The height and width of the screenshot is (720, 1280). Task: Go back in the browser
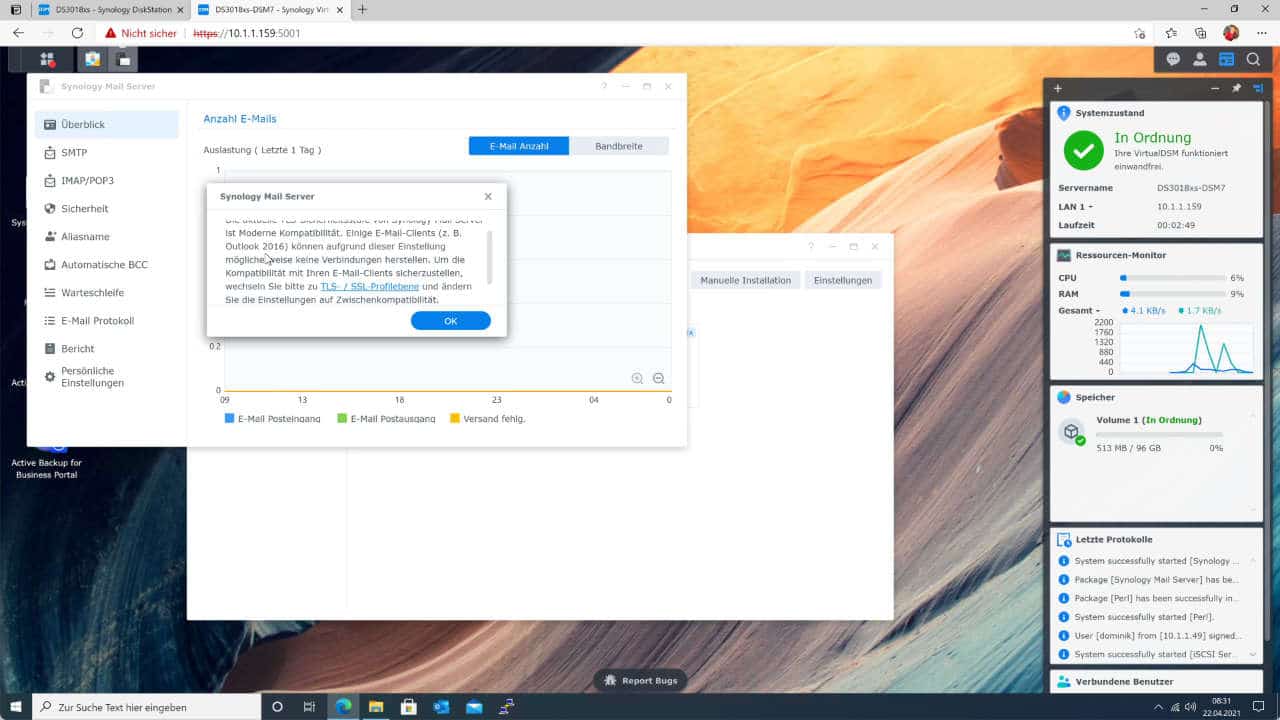[x=18, y=33]
